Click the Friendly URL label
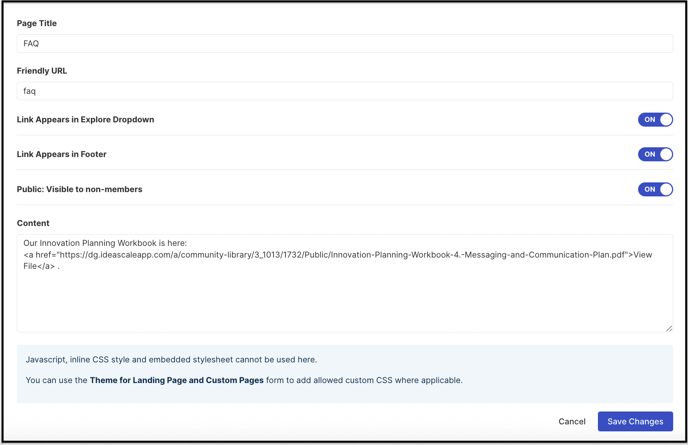This screenshot has height=445, width=688. 42,71
